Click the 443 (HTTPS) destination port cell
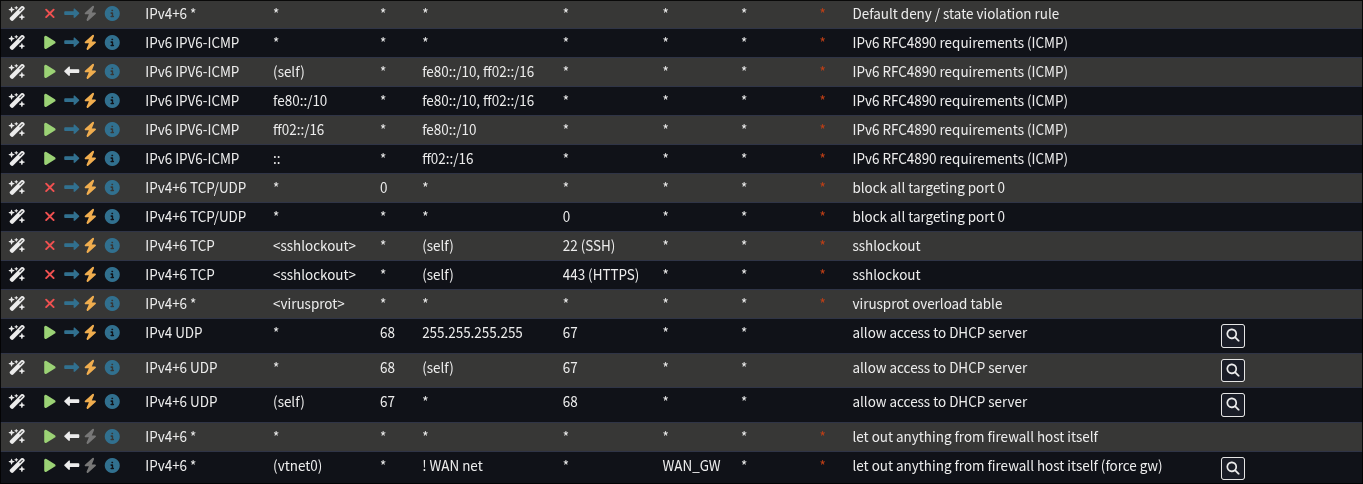The height and width of the screenshot is (484, 1363). click(x=600, y=274)
